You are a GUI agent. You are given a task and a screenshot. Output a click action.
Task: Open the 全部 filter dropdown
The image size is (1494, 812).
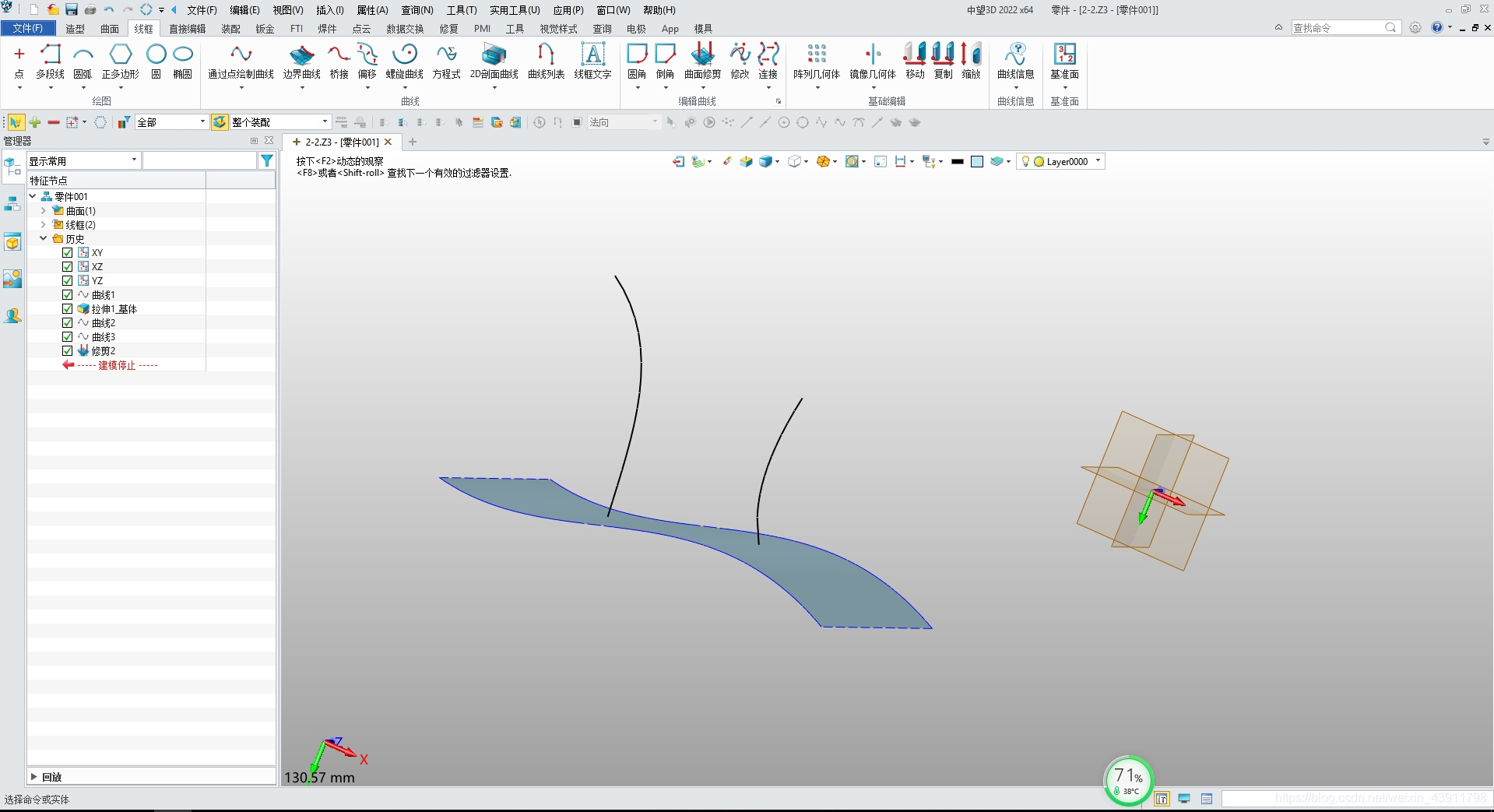[x=172, y=122]
